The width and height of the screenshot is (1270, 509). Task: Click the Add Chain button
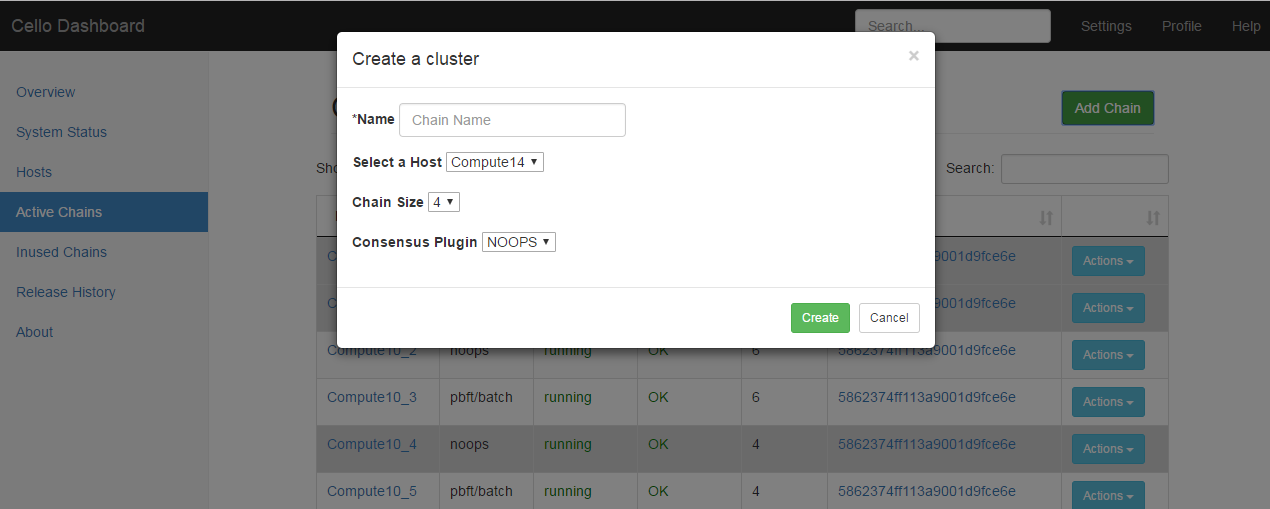[x=1107, y=108]
